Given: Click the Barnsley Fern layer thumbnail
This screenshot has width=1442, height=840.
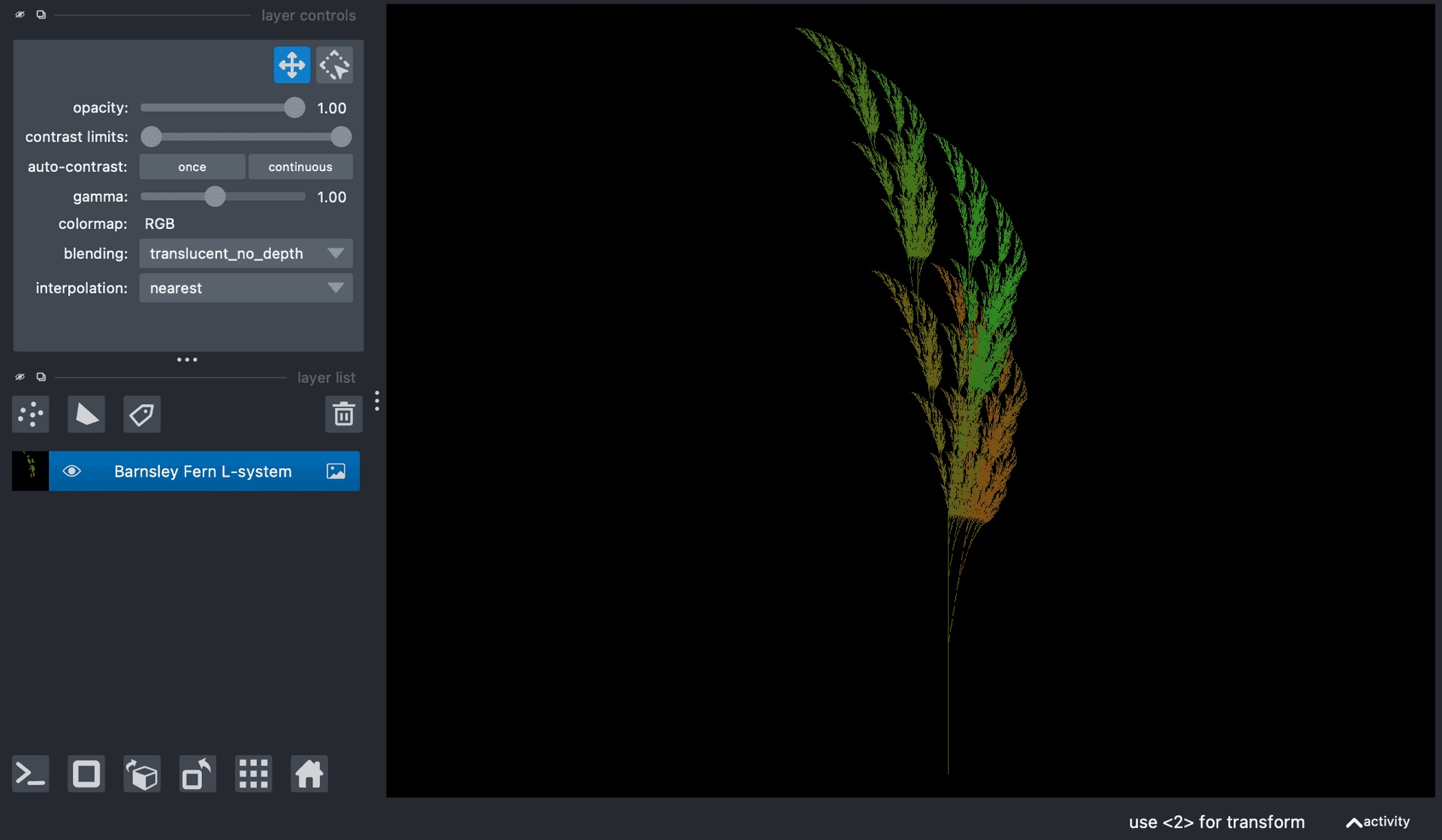Looking at the screenshot, I should pyautogui.click(x=30, y=471).
